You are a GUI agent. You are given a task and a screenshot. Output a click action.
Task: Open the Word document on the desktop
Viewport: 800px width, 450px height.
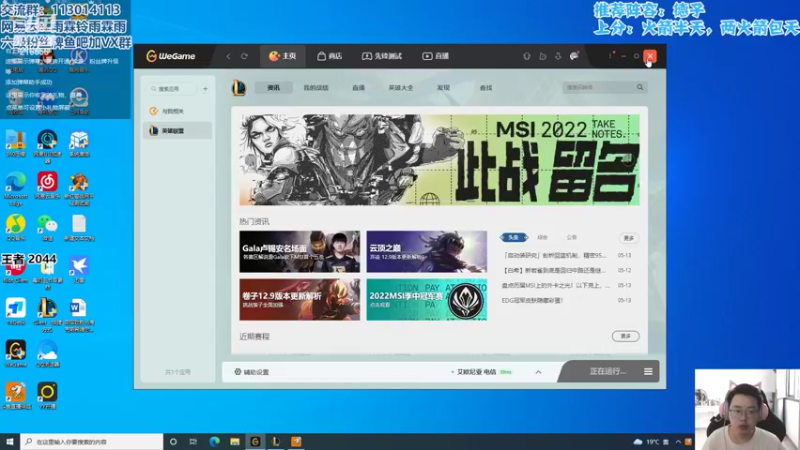click(79, 314)
